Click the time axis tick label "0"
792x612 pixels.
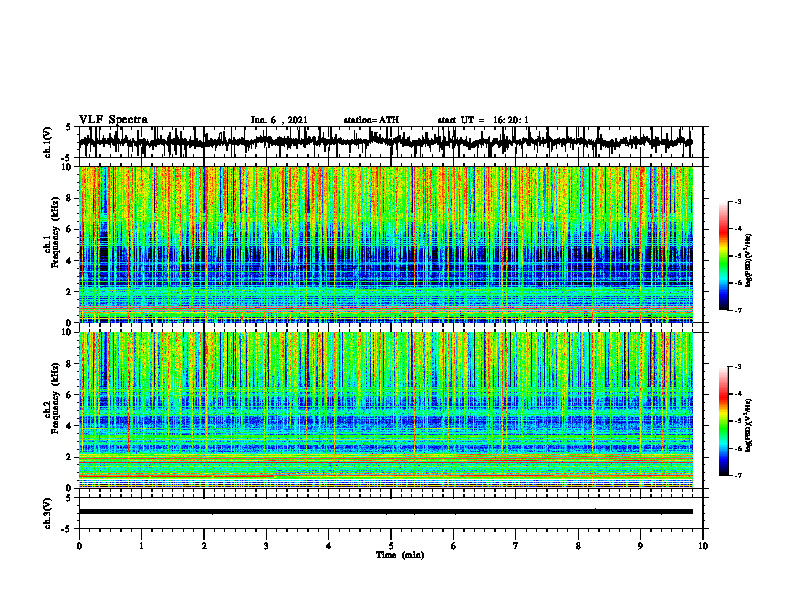pos(79,546)
